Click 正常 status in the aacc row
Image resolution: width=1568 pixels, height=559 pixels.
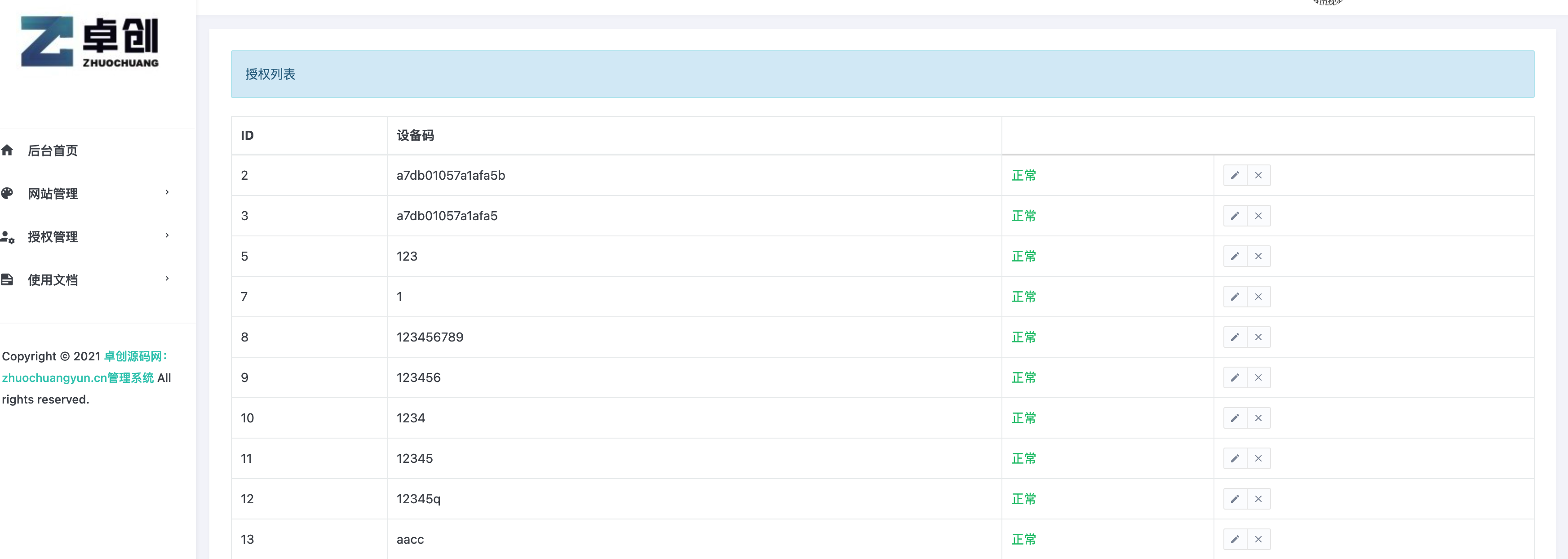(x=1024, y=540)
